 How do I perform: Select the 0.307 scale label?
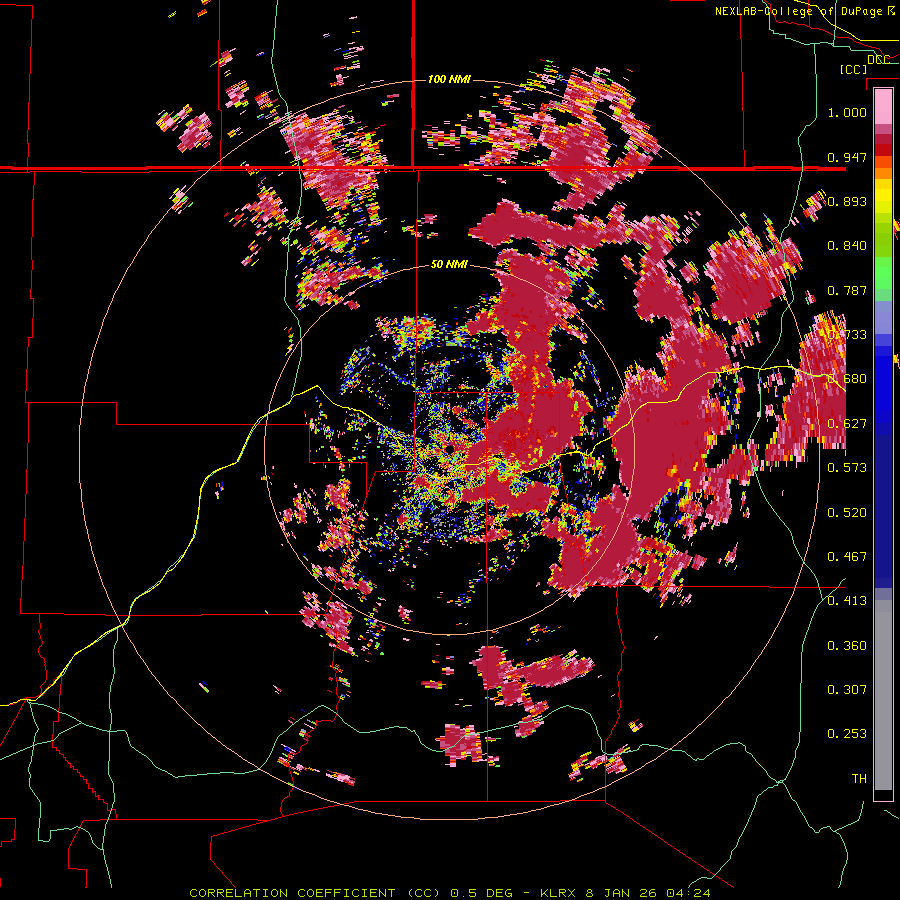pyautogui.click(x=847, y=690)
